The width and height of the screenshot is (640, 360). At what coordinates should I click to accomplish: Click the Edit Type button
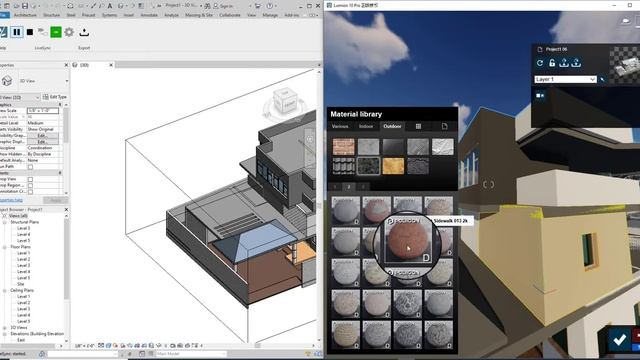[55, 97]
